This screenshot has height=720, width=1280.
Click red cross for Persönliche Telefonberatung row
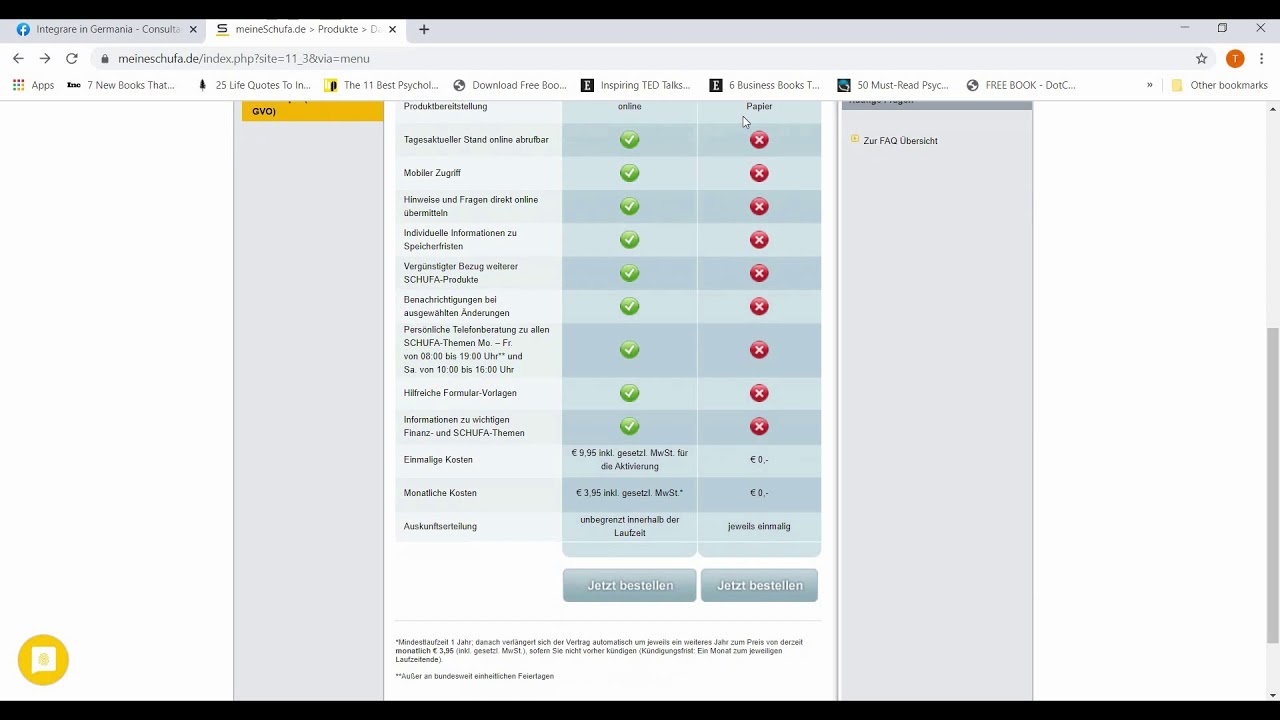(x=759, y=350)
